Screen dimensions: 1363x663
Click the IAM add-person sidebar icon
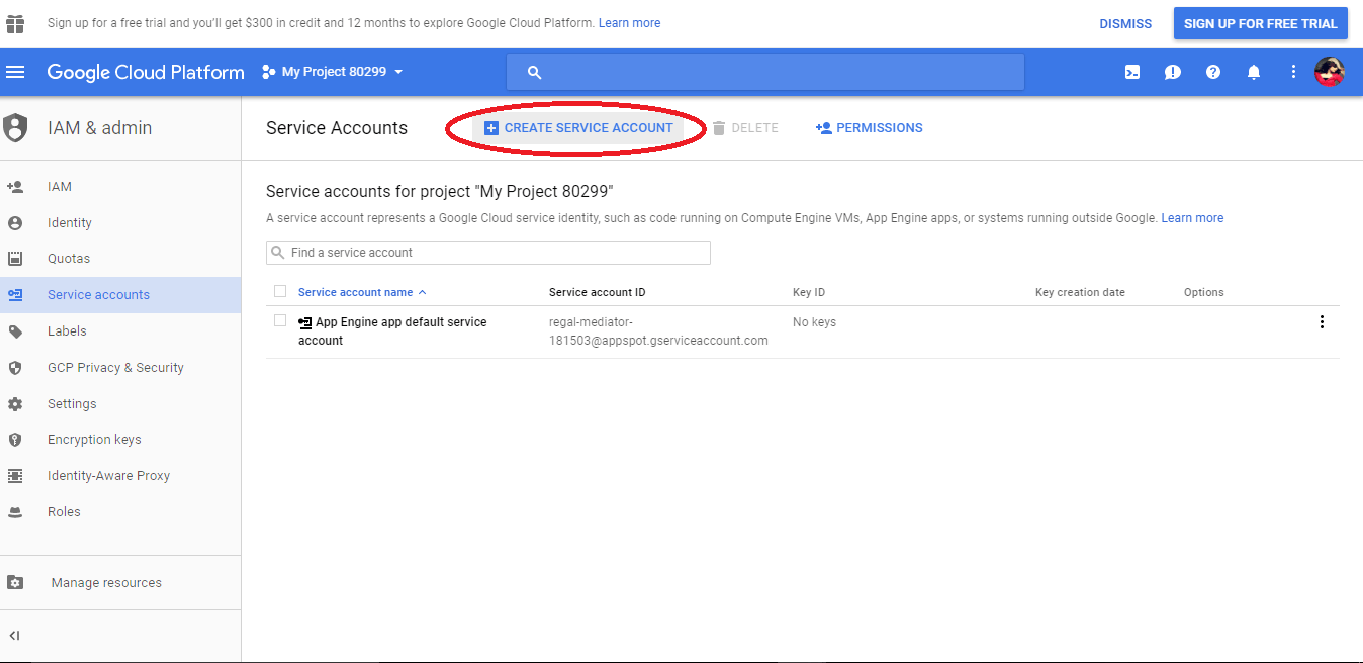pos(15,187)
